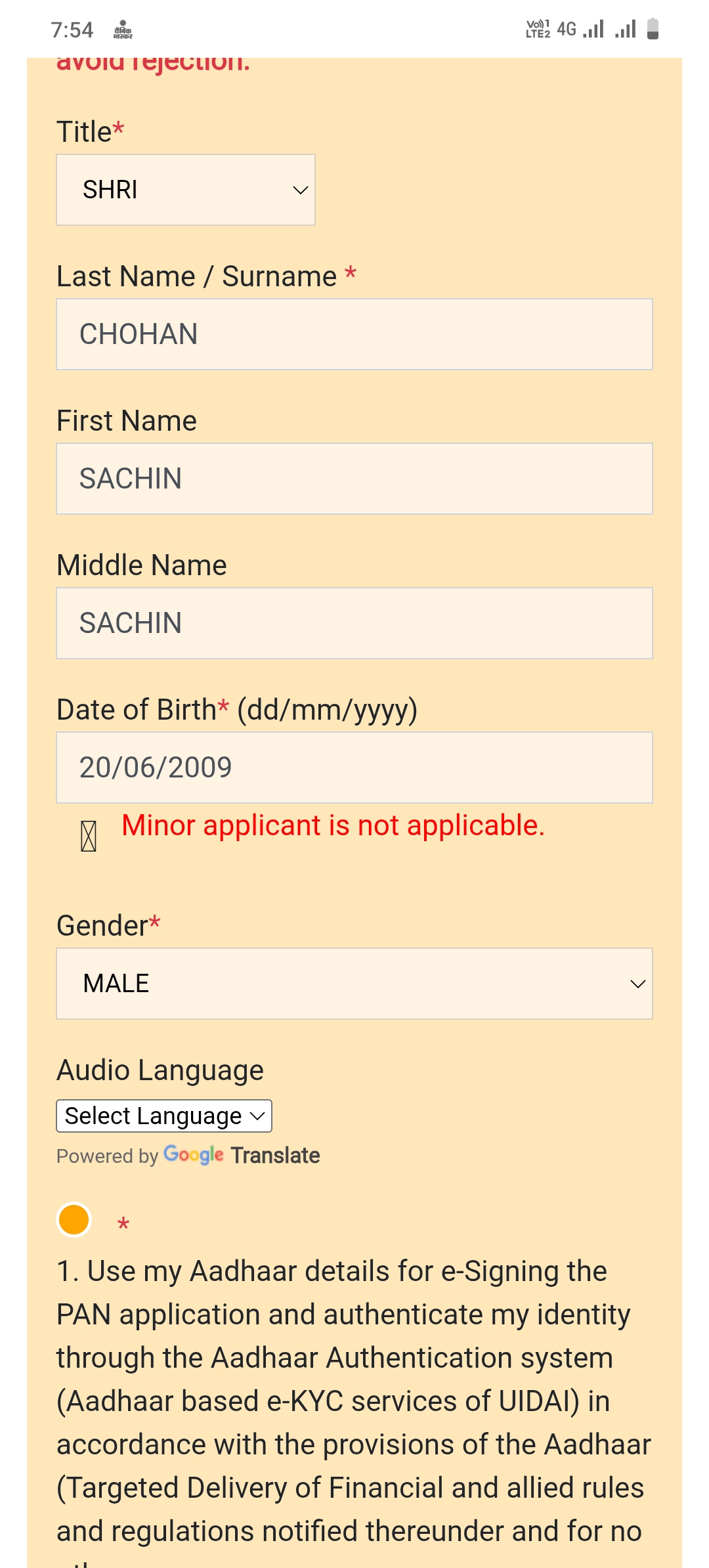Open the Title dropdown showing SHRI
Image resolution: width=709 pixels, height=1568 pixels.
pos(186,190)
